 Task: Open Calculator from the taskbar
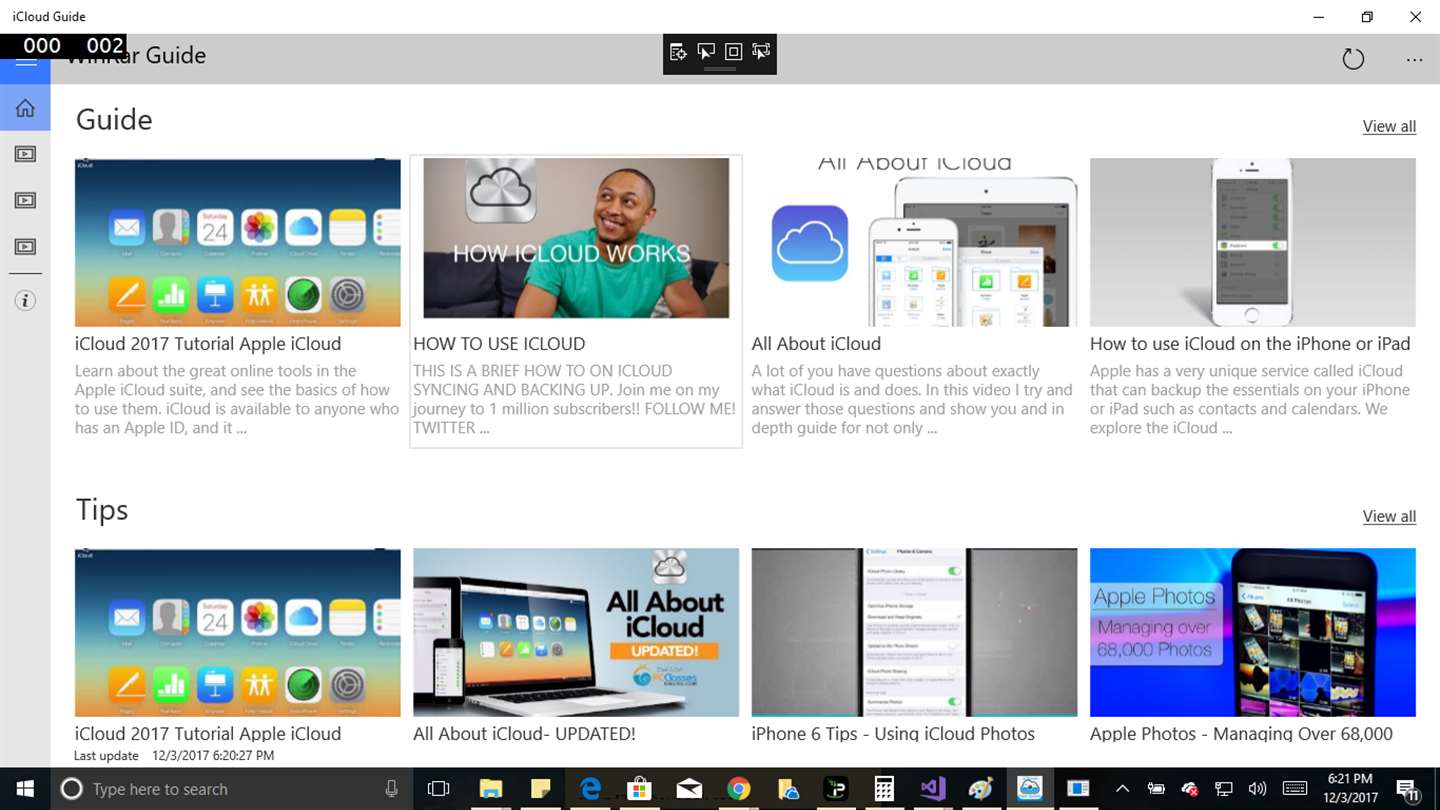(884, 789)
